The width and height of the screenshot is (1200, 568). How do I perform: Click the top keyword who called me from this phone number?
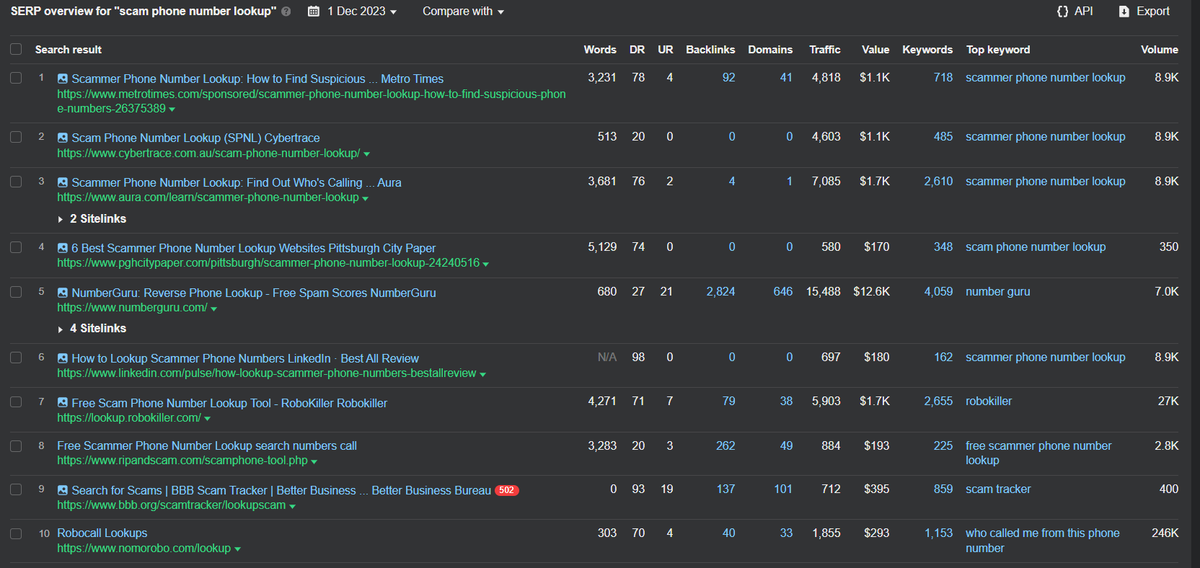(1043, 541)
